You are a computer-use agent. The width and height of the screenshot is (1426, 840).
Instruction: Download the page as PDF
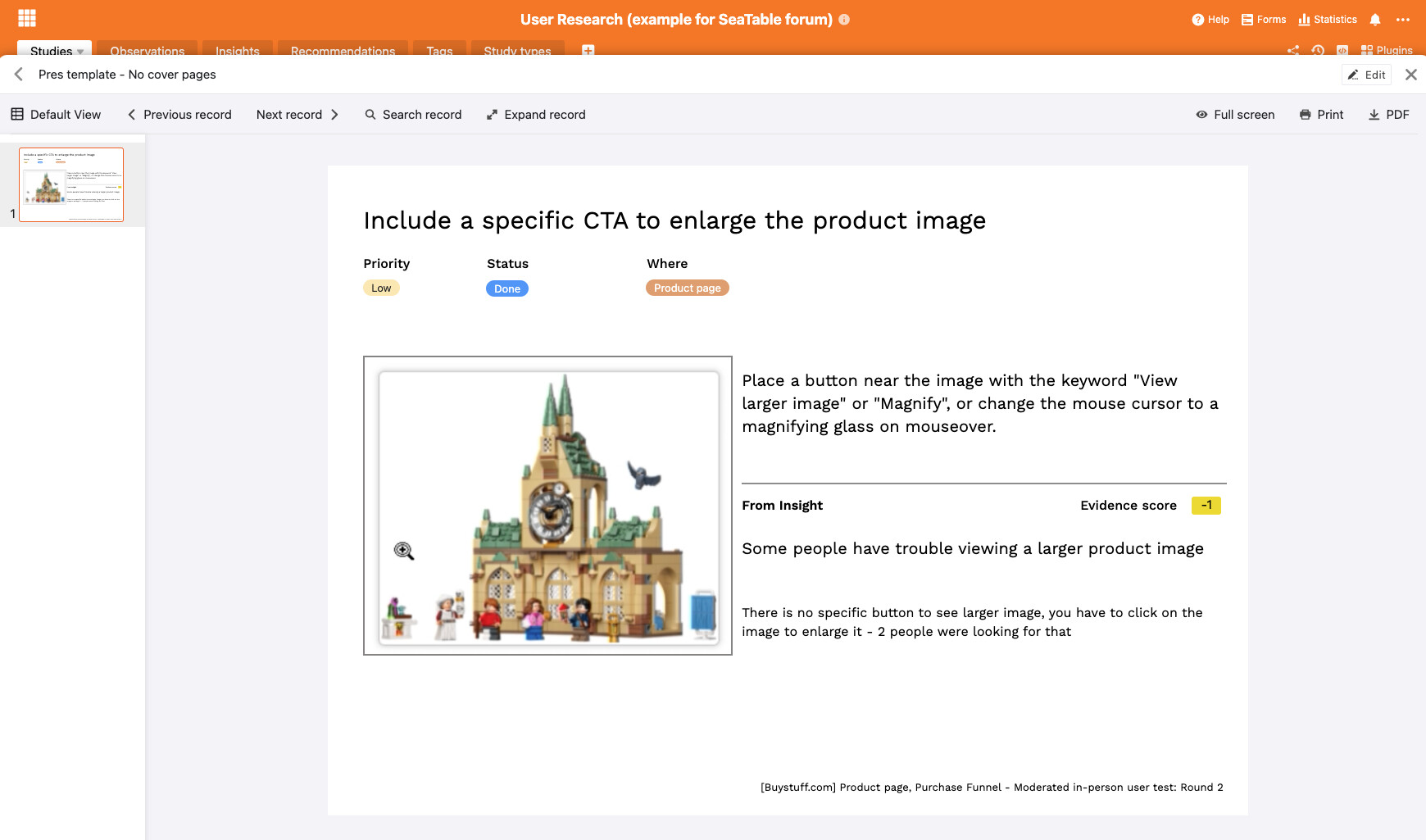pyautogui.click(x=1388, y=115)
